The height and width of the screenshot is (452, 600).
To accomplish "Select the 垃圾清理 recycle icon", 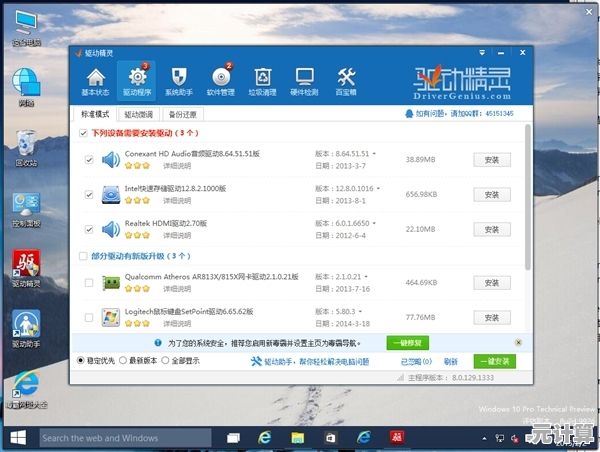I will 263,80.
